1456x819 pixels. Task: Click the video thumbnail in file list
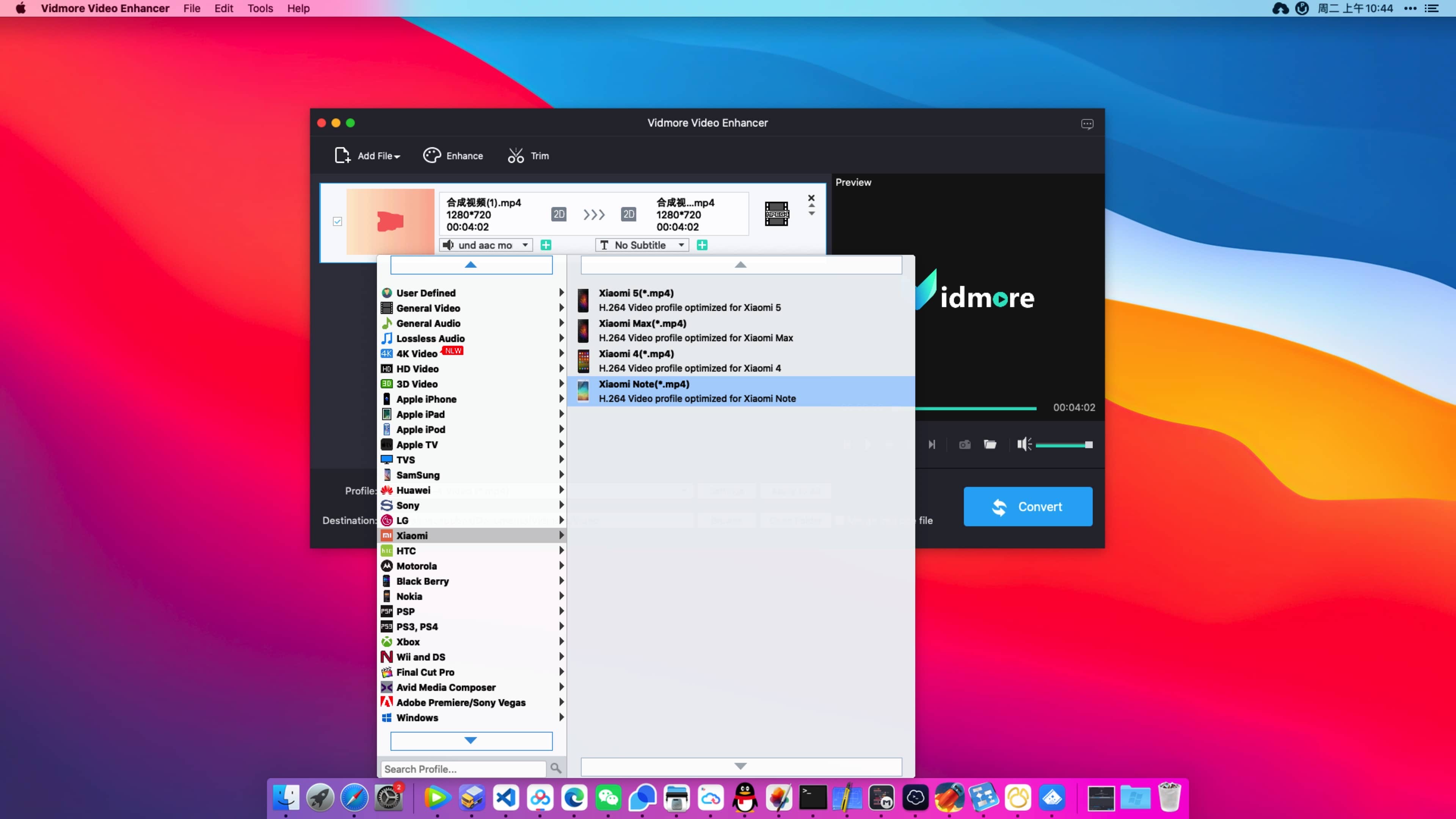click(x=390, y=221)
